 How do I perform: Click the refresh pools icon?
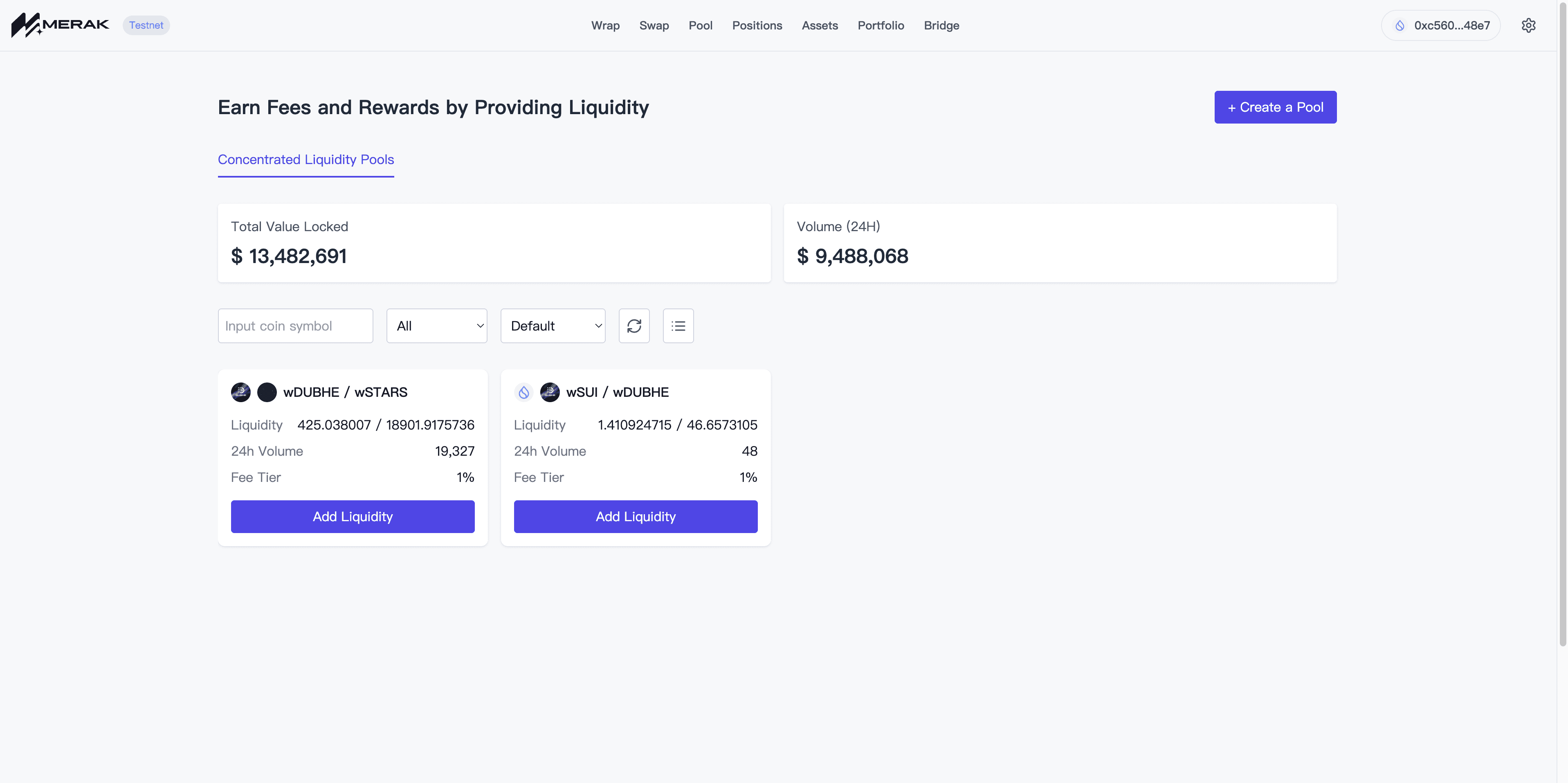pos(634,326)
